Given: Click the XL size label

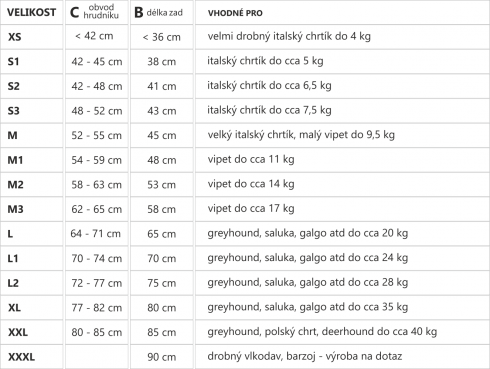Looking at the screenshot, I should pos(14,307).
